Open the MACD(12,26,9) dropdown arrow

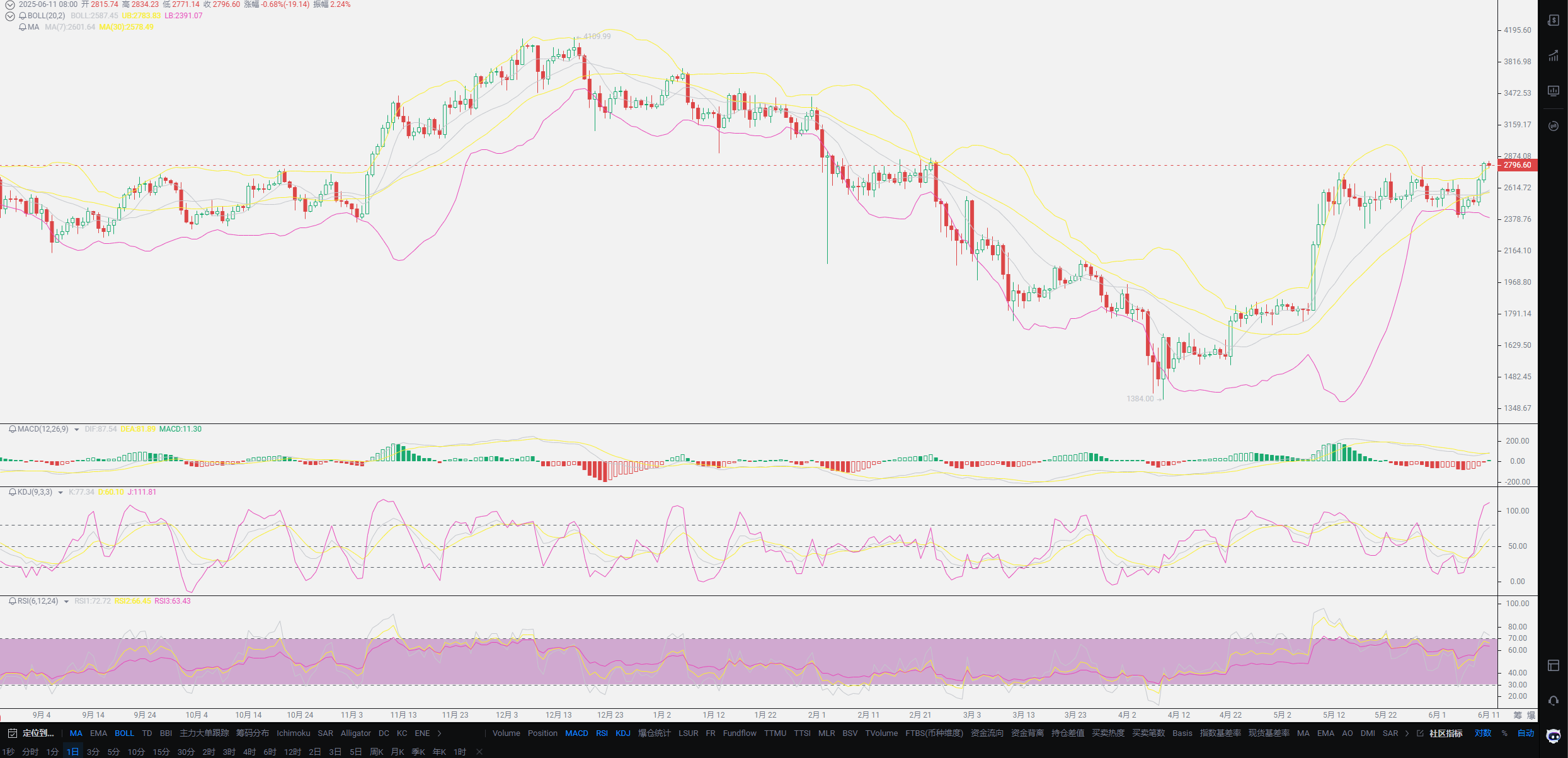77,430
